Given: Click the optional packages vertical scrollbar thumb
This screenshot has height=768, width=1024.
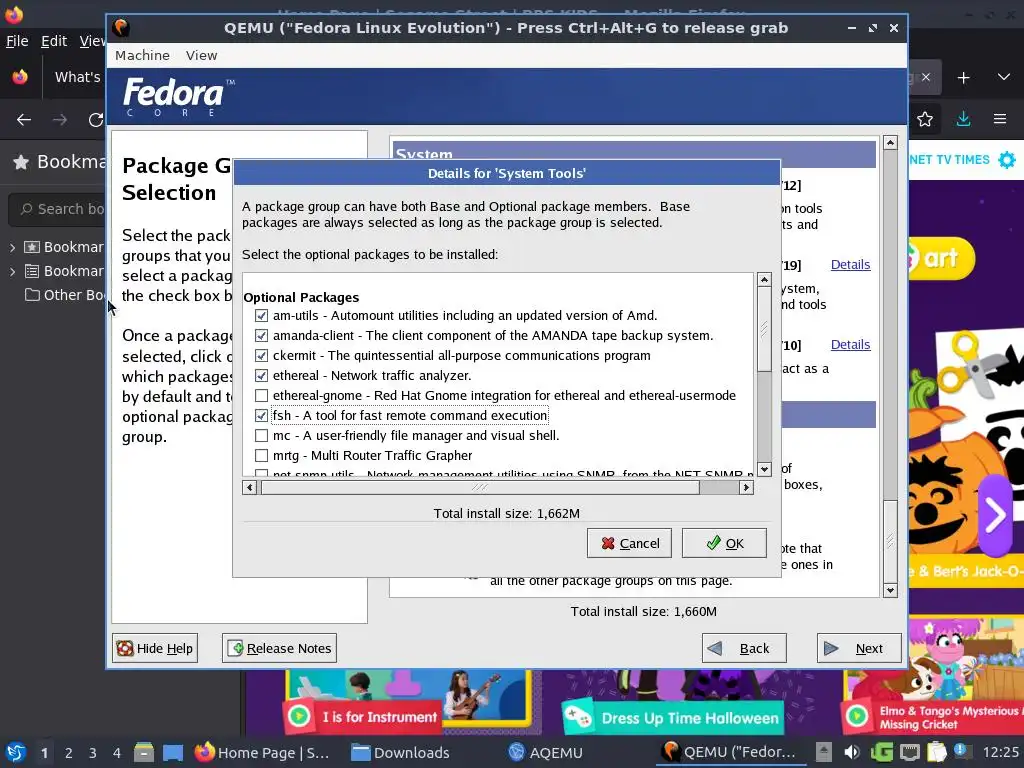Looking at the screenshot, I should click(764, 329).
